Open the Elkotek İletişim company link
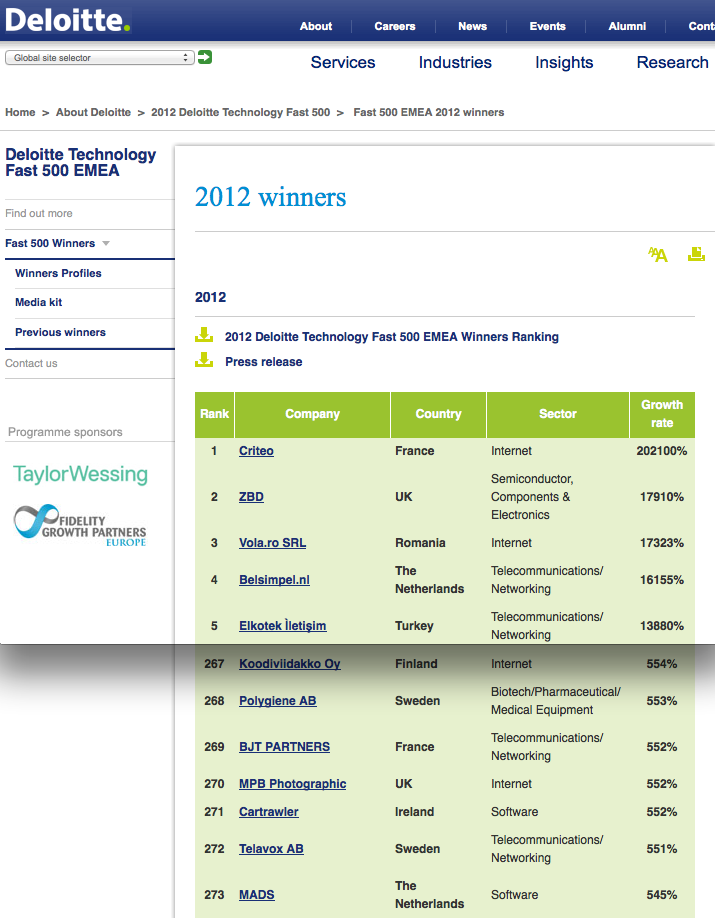Viewport: 715px width, 918px height. 282,625
